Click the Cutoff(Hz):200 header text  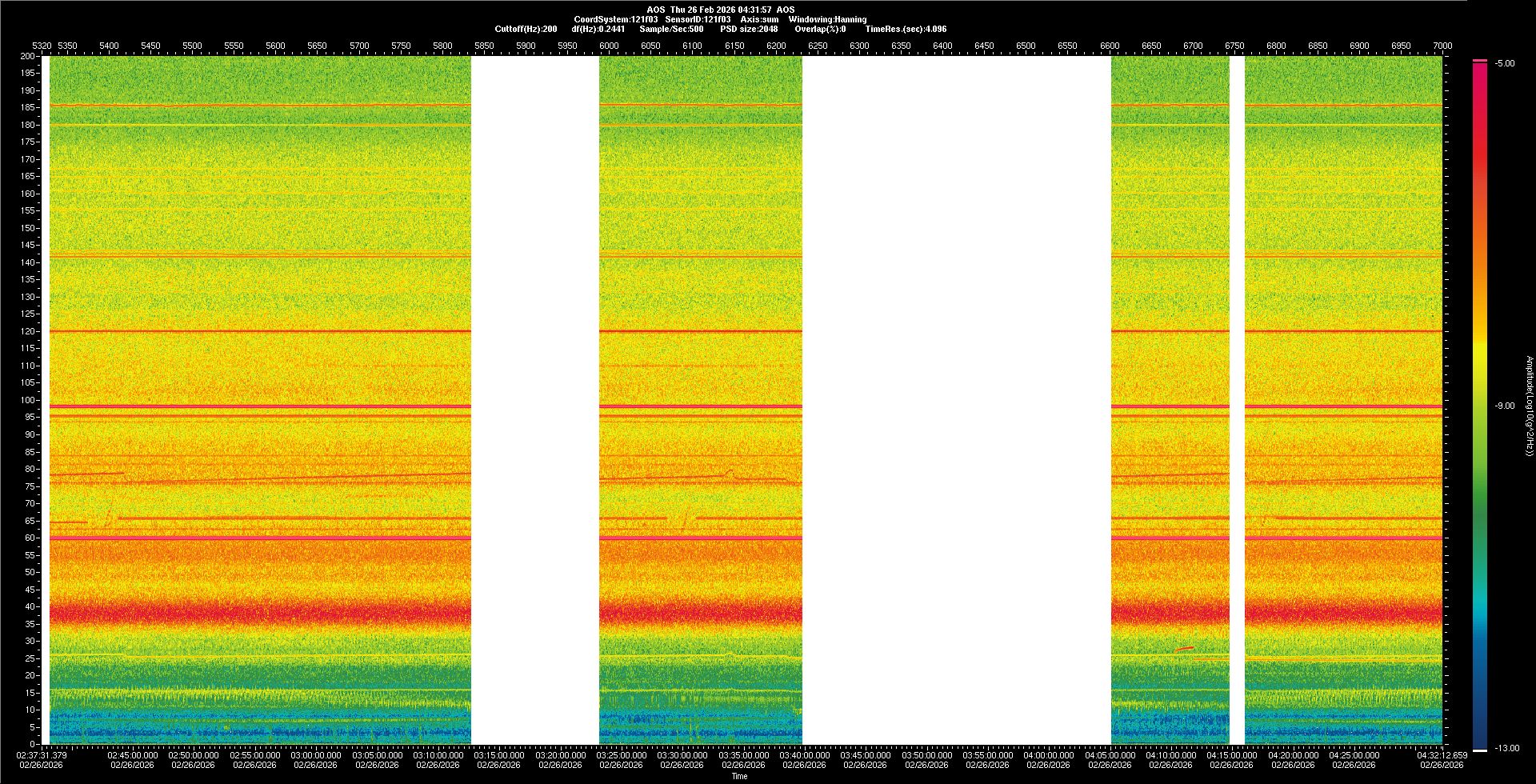point(526,29)
